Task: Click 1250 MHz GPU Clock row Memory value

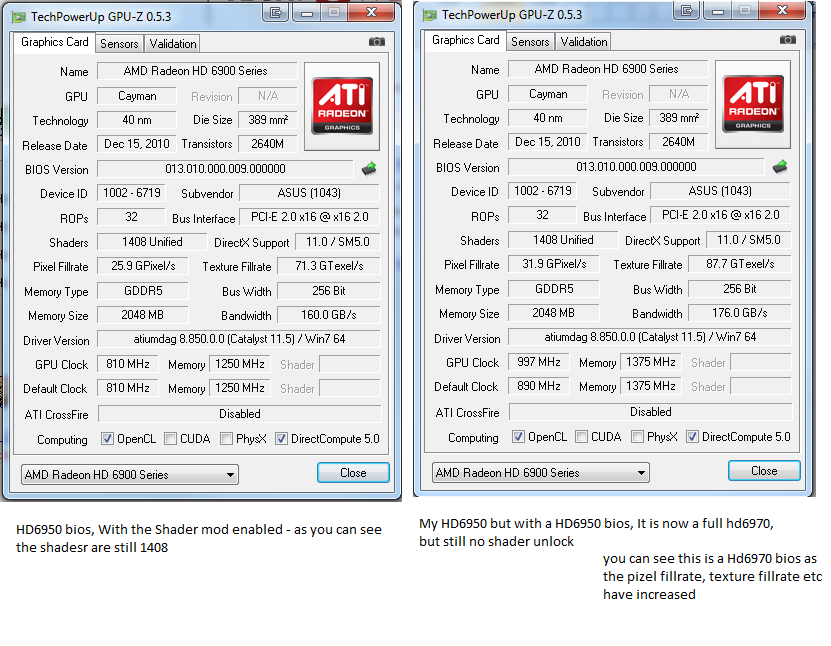Action: 240,364
